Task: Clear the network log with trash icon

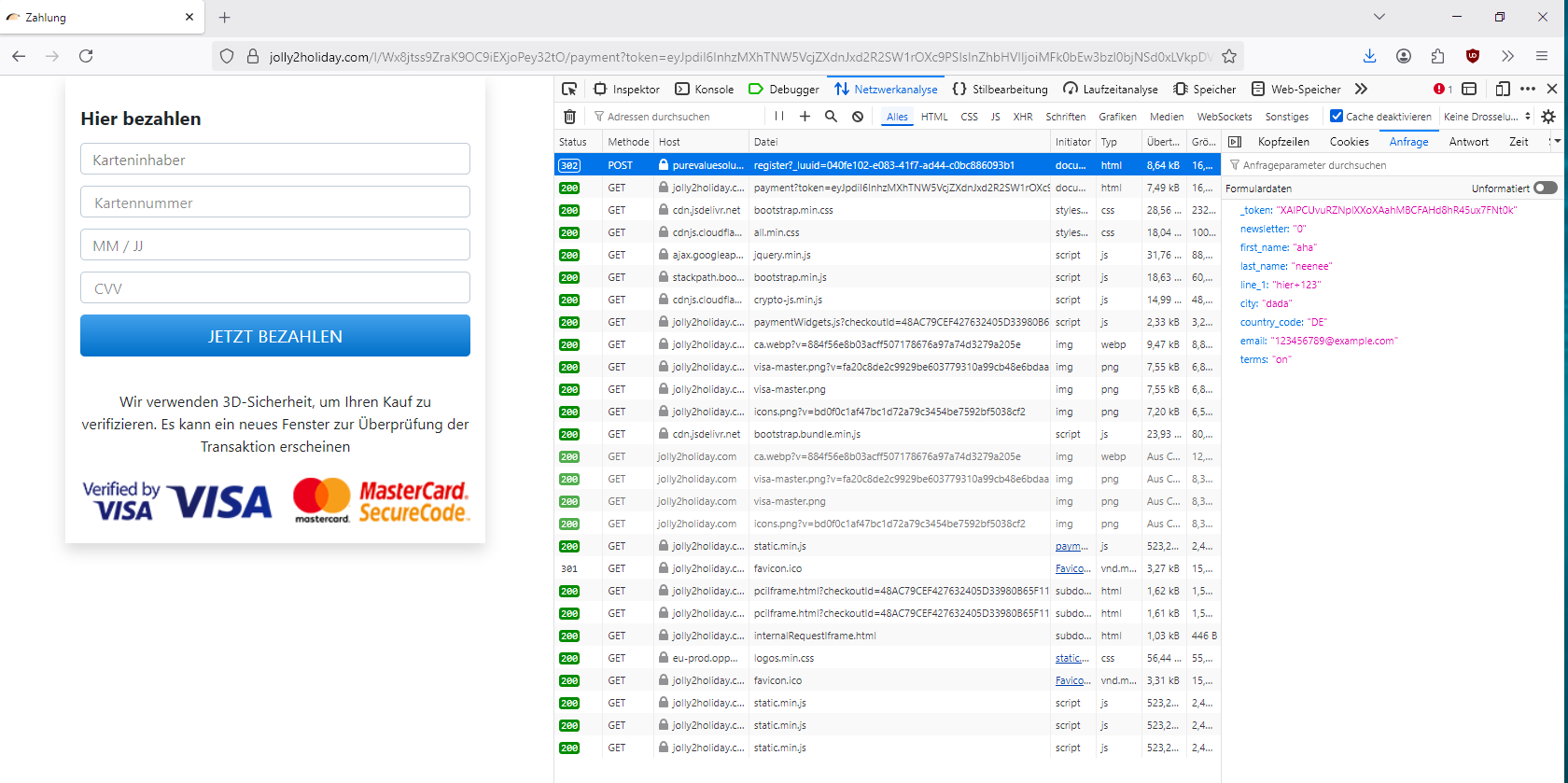Action: point(569,117)
